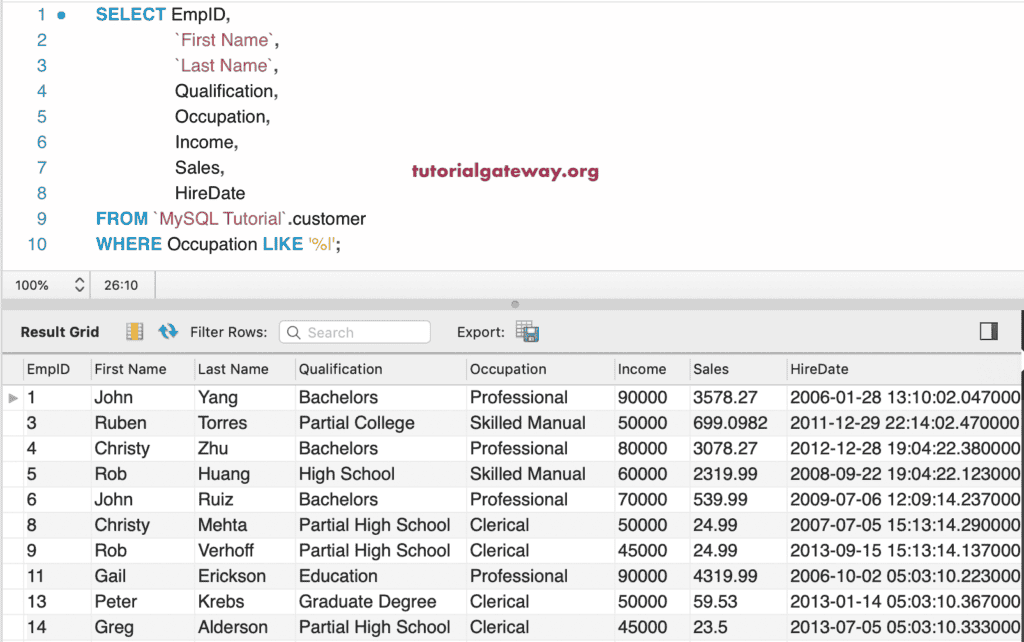Screen dimensions: 1024x642
Task: Select the 'Verhoff' last name cell
Action: [x=226, y=550]
